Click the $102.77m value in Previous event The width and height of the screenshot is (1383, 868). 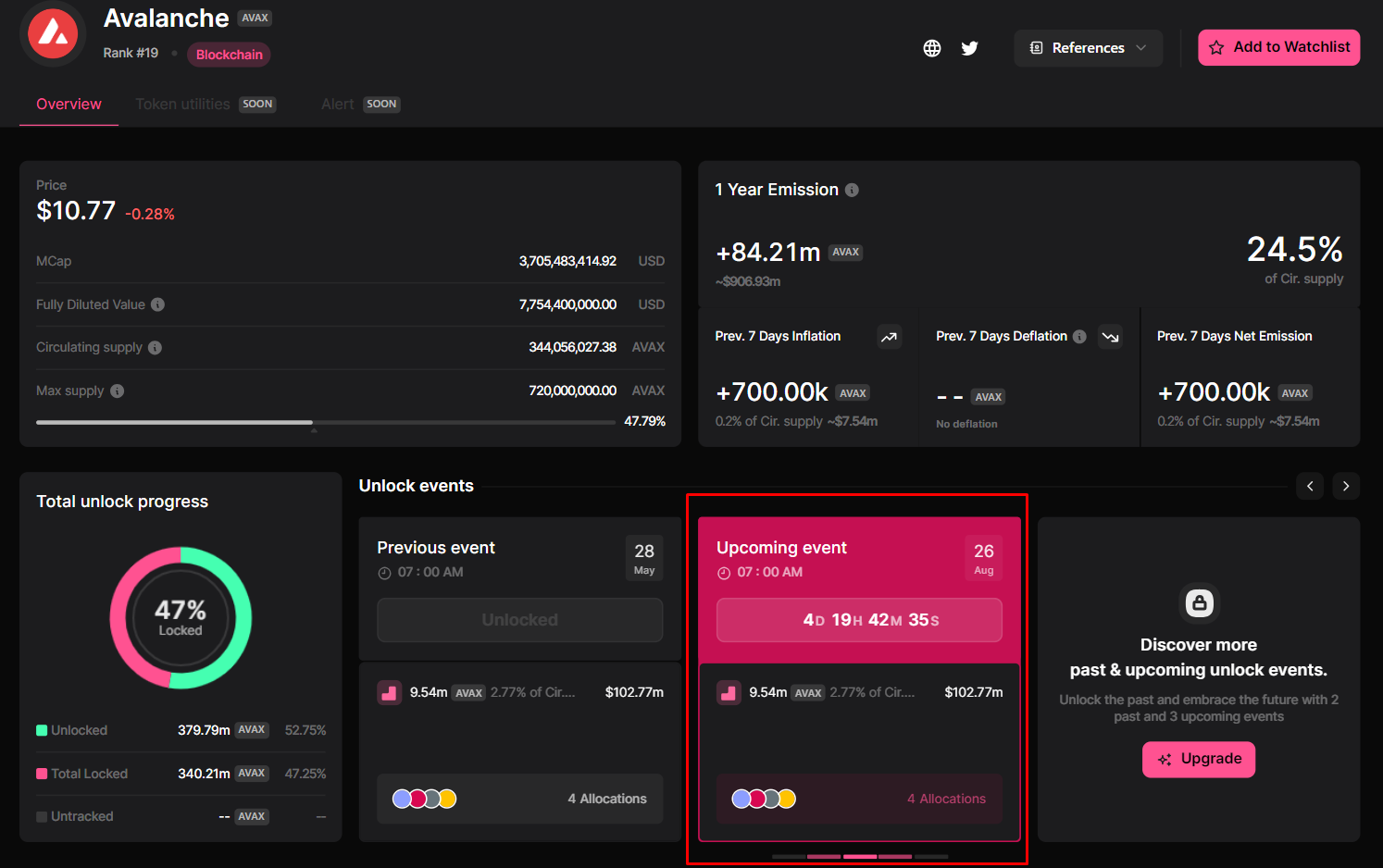tap(634, 692)
